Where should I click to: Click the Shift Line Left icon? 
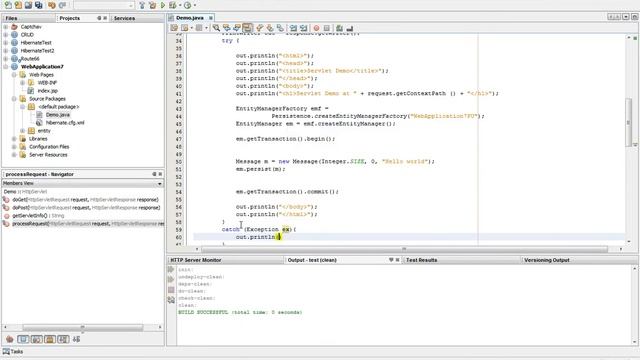293,28
